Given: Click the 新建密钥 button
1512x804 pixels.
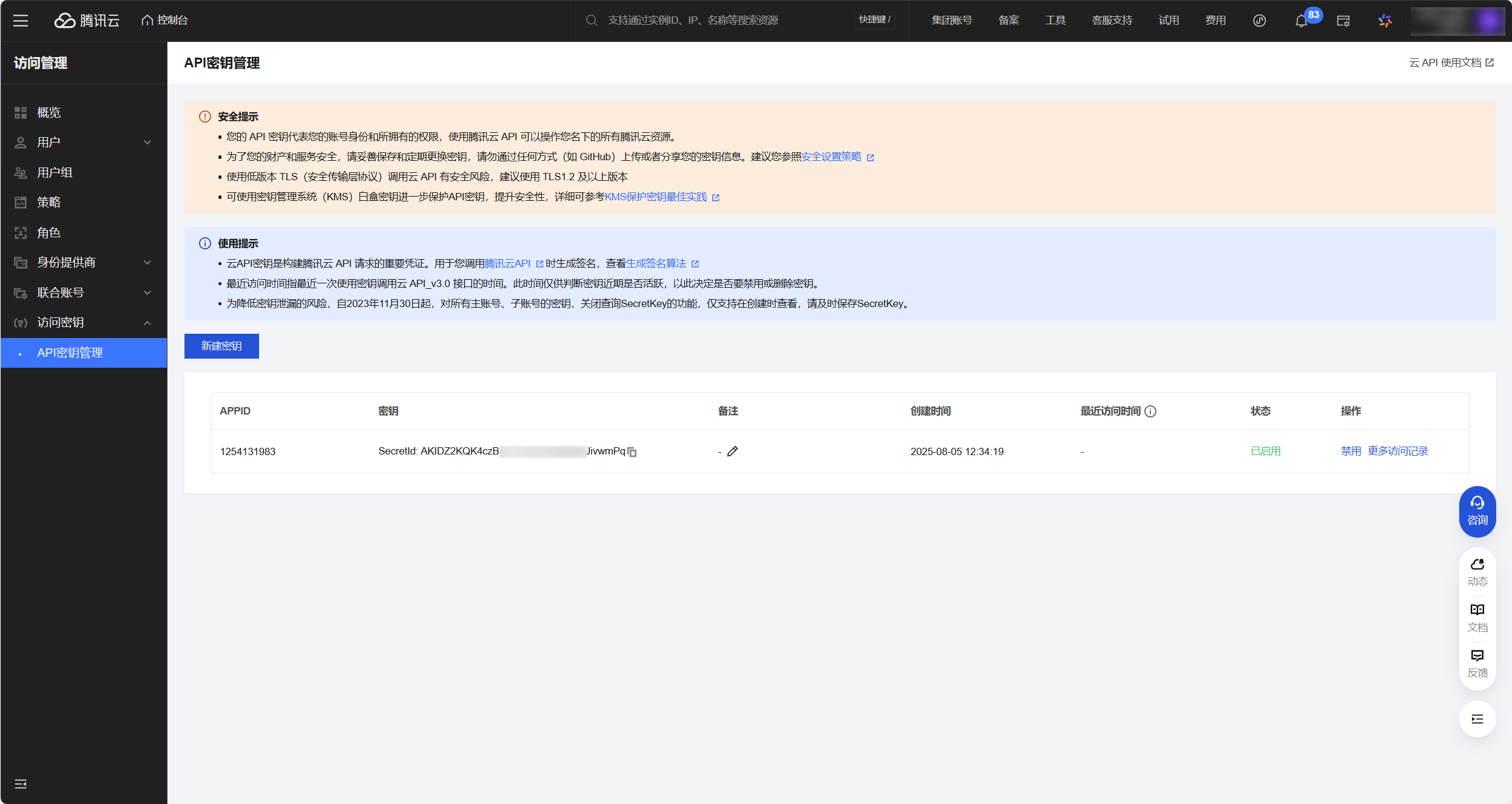Looking at the screenshot, I should coord(221,346).
